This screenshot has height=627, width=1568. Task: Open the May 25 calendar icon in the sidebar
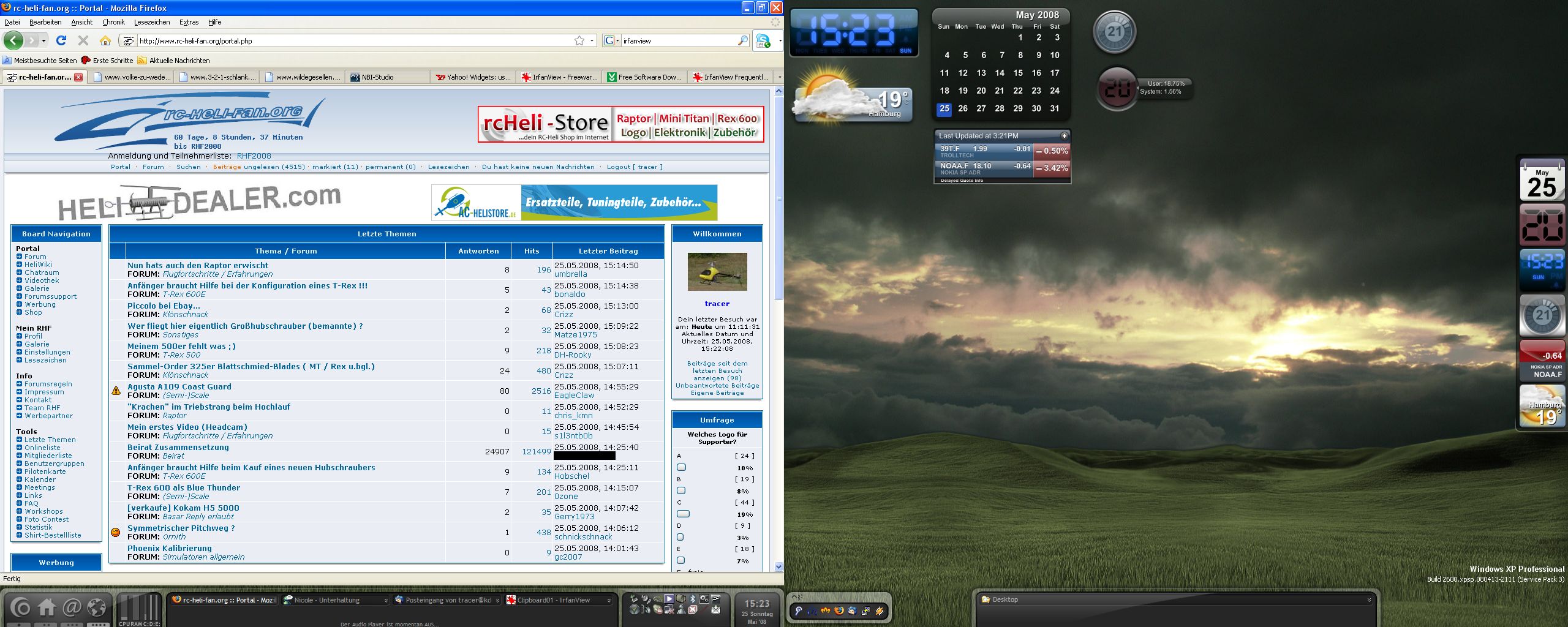click(x=1542, y=181)
